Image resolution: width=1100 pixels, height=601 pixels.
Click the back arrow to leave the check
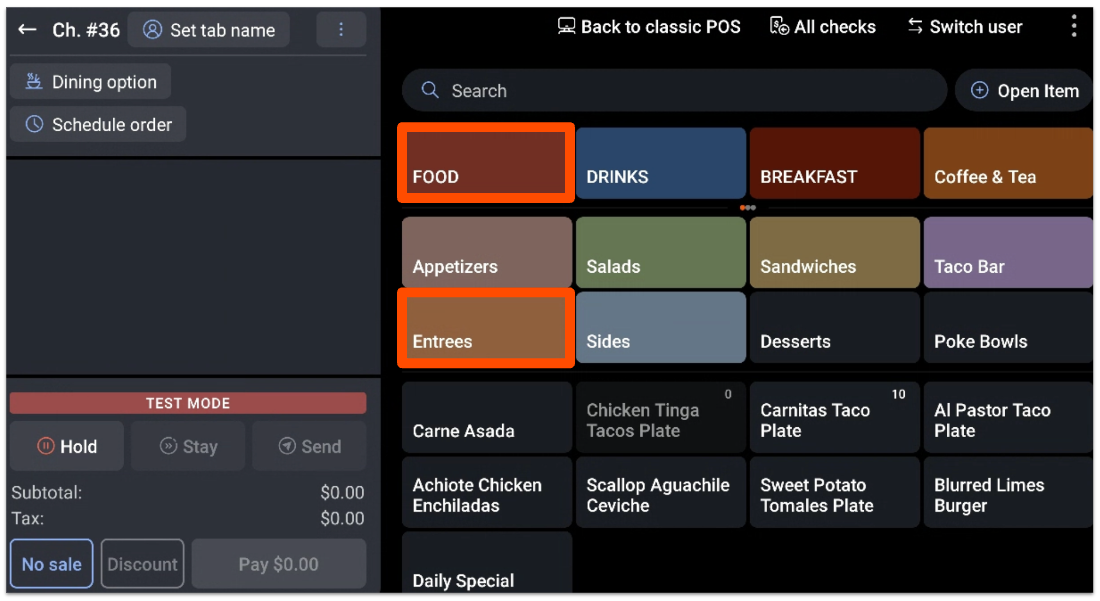tap(27, 29)
